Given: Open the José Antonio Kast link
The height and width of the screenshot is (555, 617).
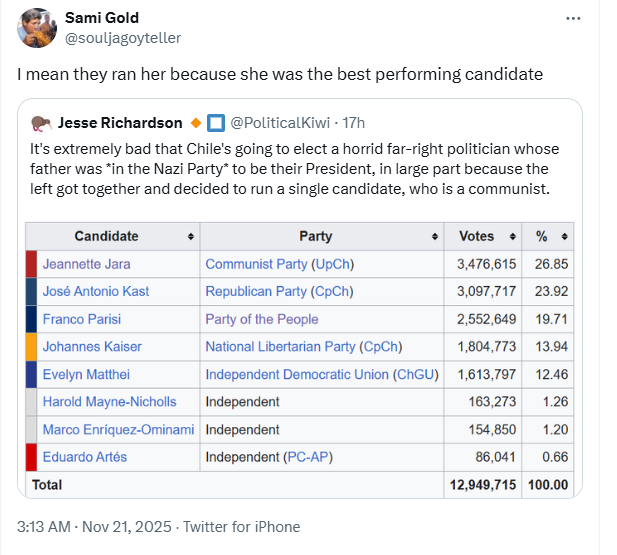Looking at the screenshot, I should 98,292.
